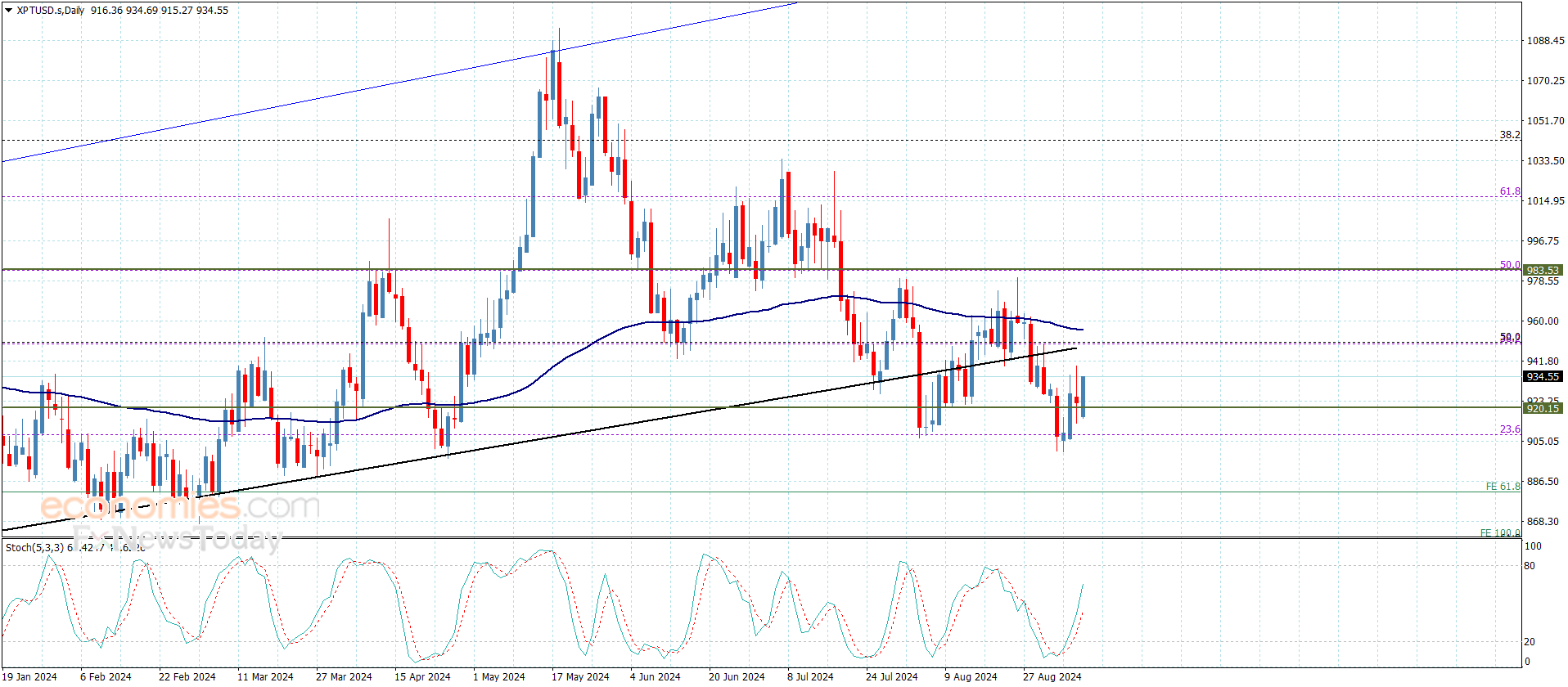Click the 19 Jan 2024 date marker
This screenshot has height=687, width=1568.
click(29, 676)
